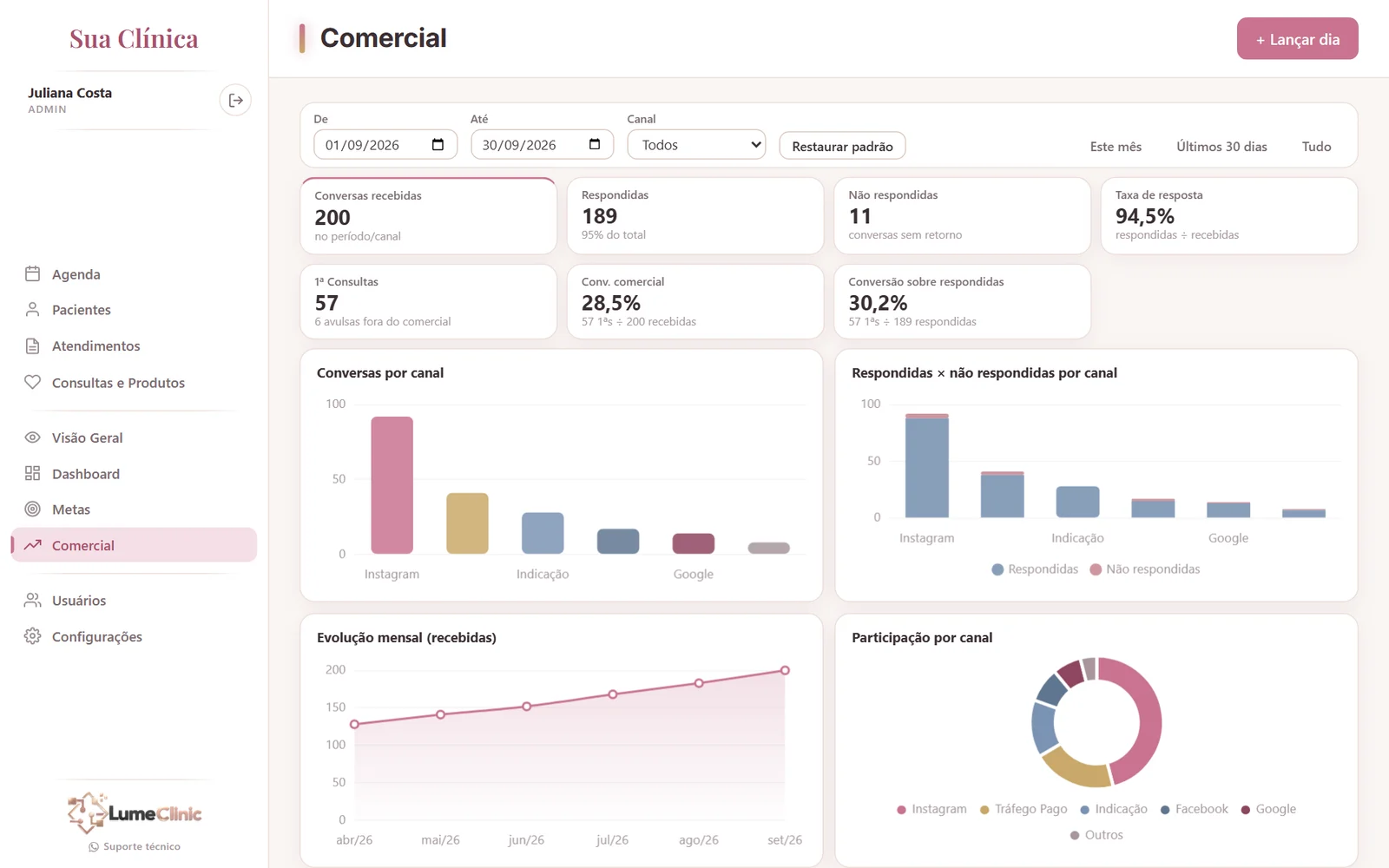
Task: Go to Pacientes in the sidebar
Action: tap(134, 310)
